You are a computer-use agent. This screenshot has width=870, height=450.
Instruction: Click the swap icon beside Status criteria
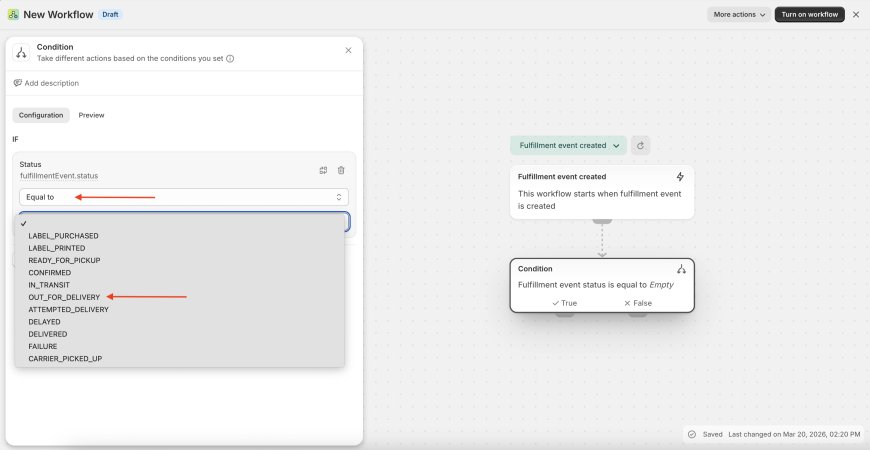(323, 170)
